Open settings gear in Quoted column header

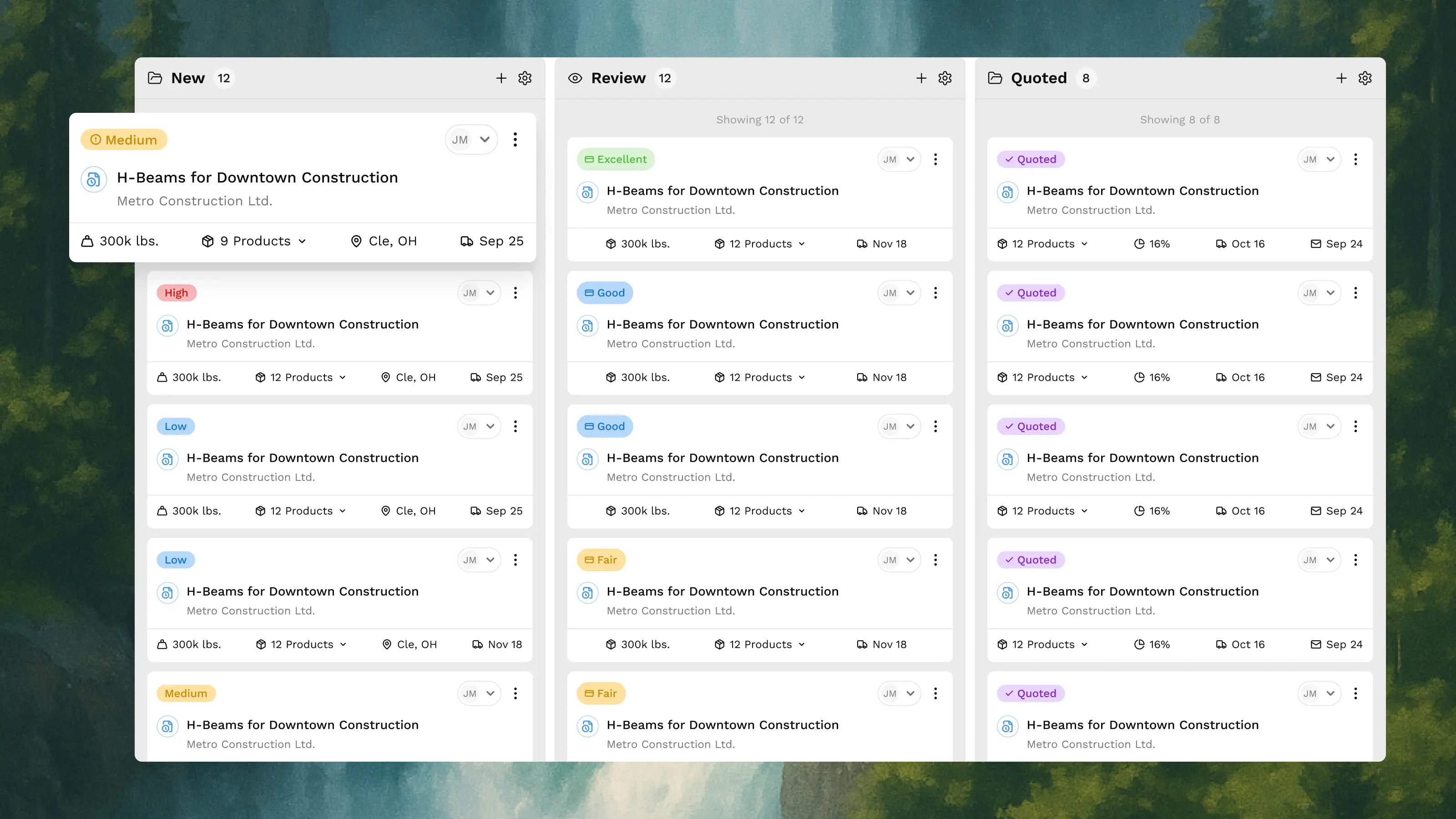[1365, 78]
